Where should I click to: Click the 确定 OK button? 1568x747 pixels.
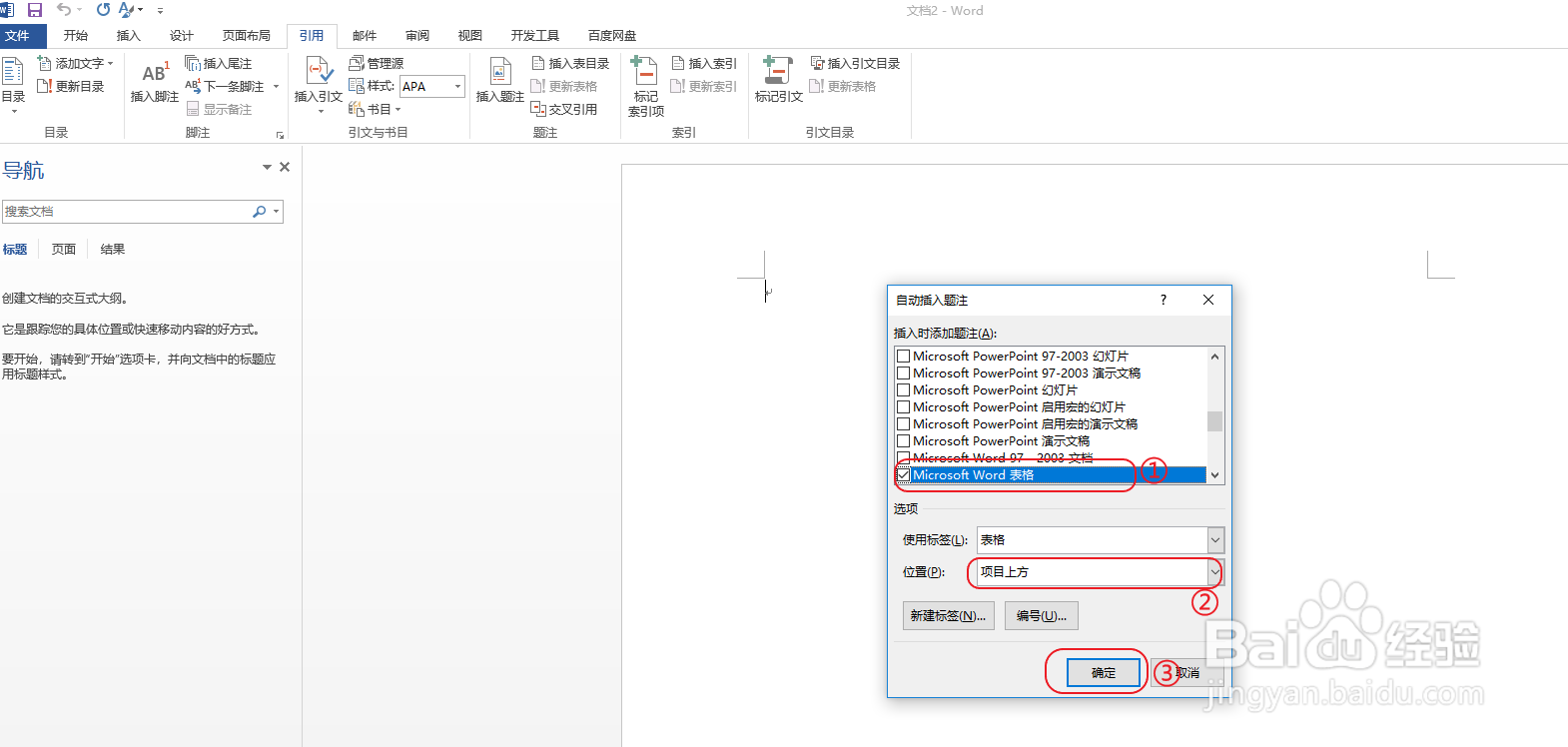1104,672
